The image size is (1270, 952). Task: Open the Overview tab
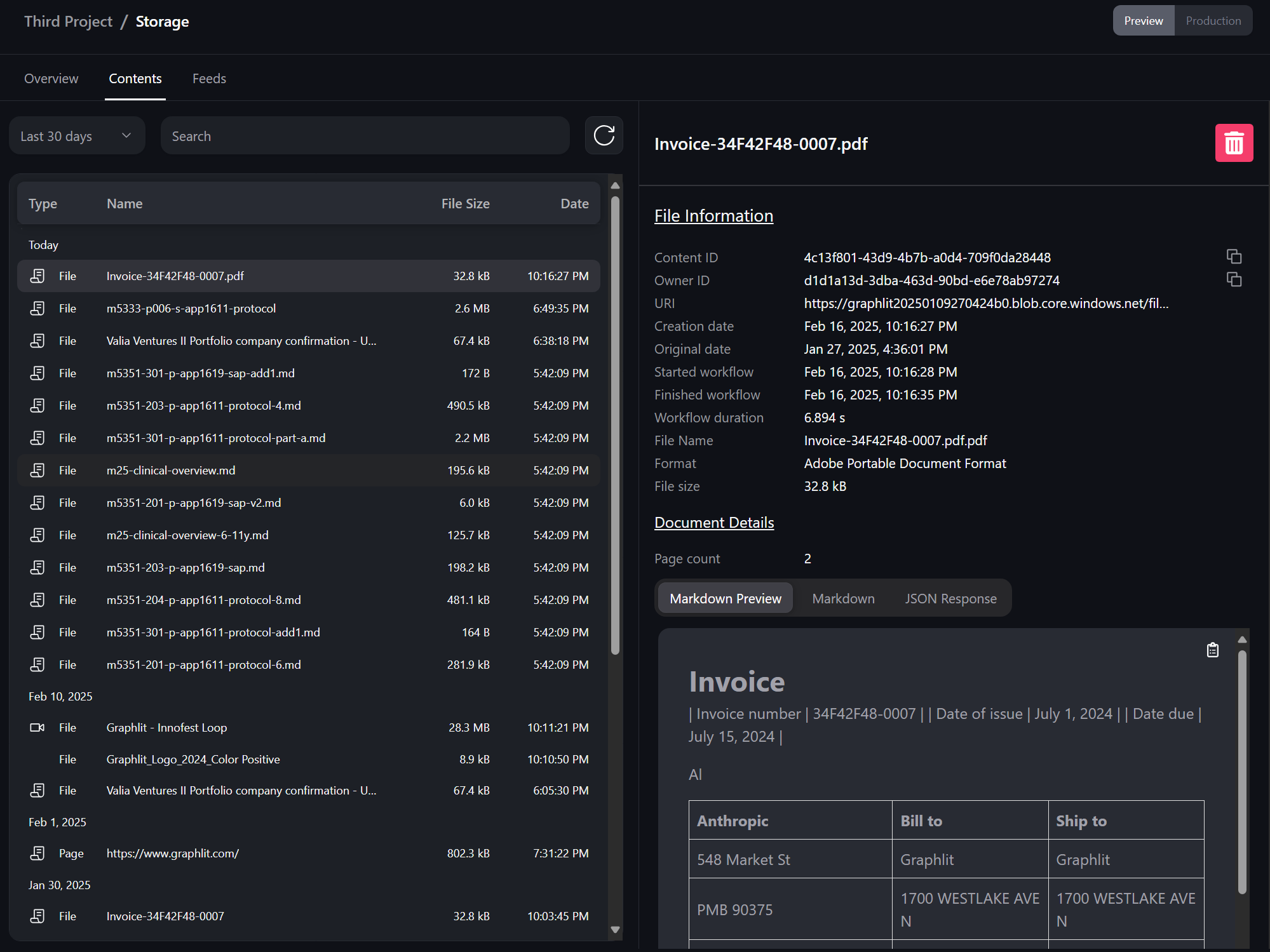pos(51,79)
